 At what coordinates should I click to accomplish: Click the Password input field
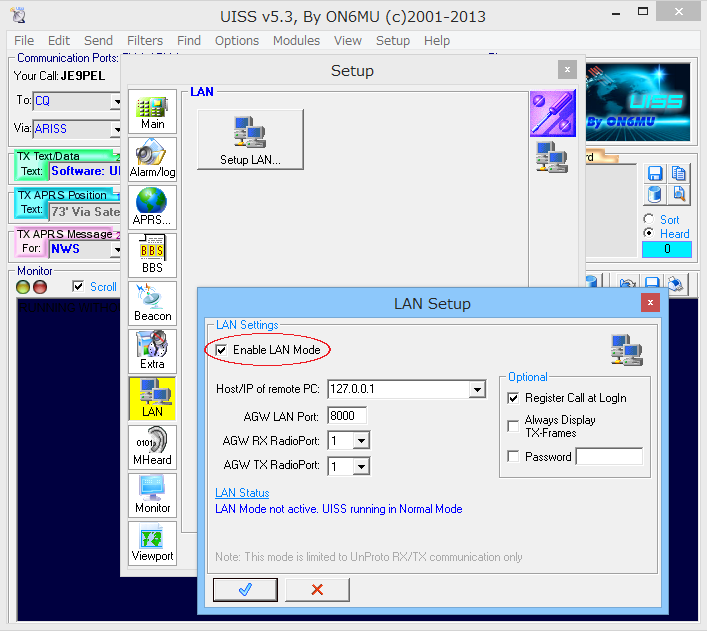point(609,456)
